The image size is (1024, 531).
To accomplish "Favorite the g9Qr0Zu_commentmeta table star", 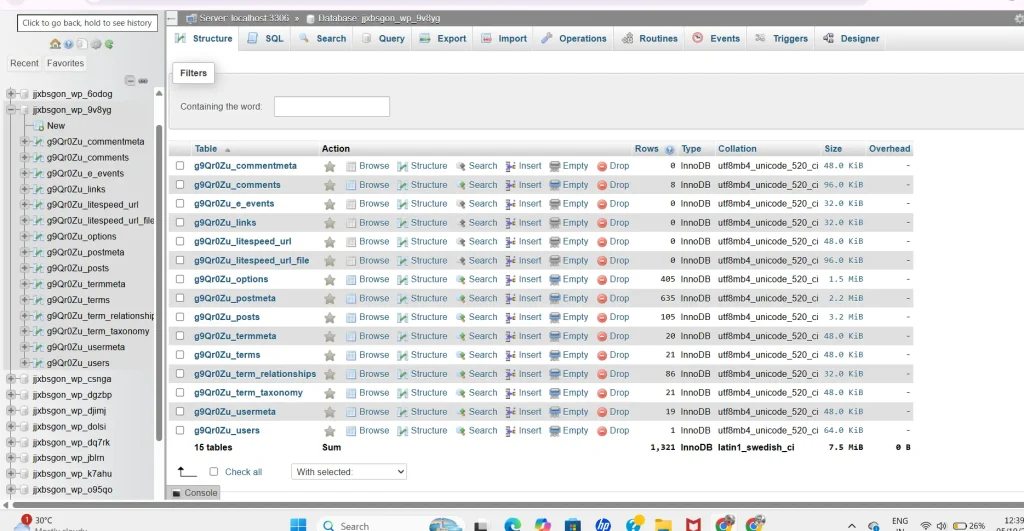I will tap(330, 166).
